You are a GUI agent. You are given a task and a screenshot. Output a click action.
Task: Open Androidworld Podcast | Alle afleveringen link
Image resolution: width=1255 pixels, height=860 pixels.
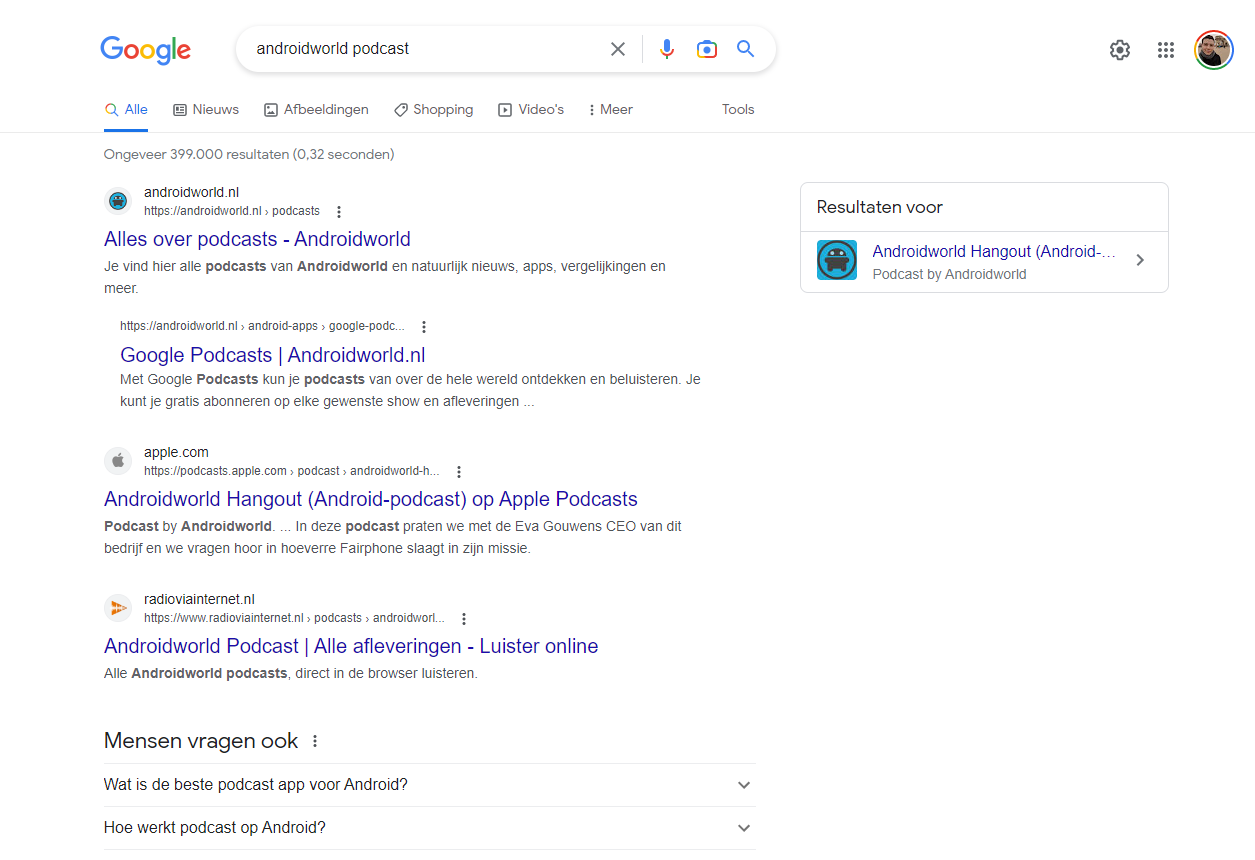351,646
